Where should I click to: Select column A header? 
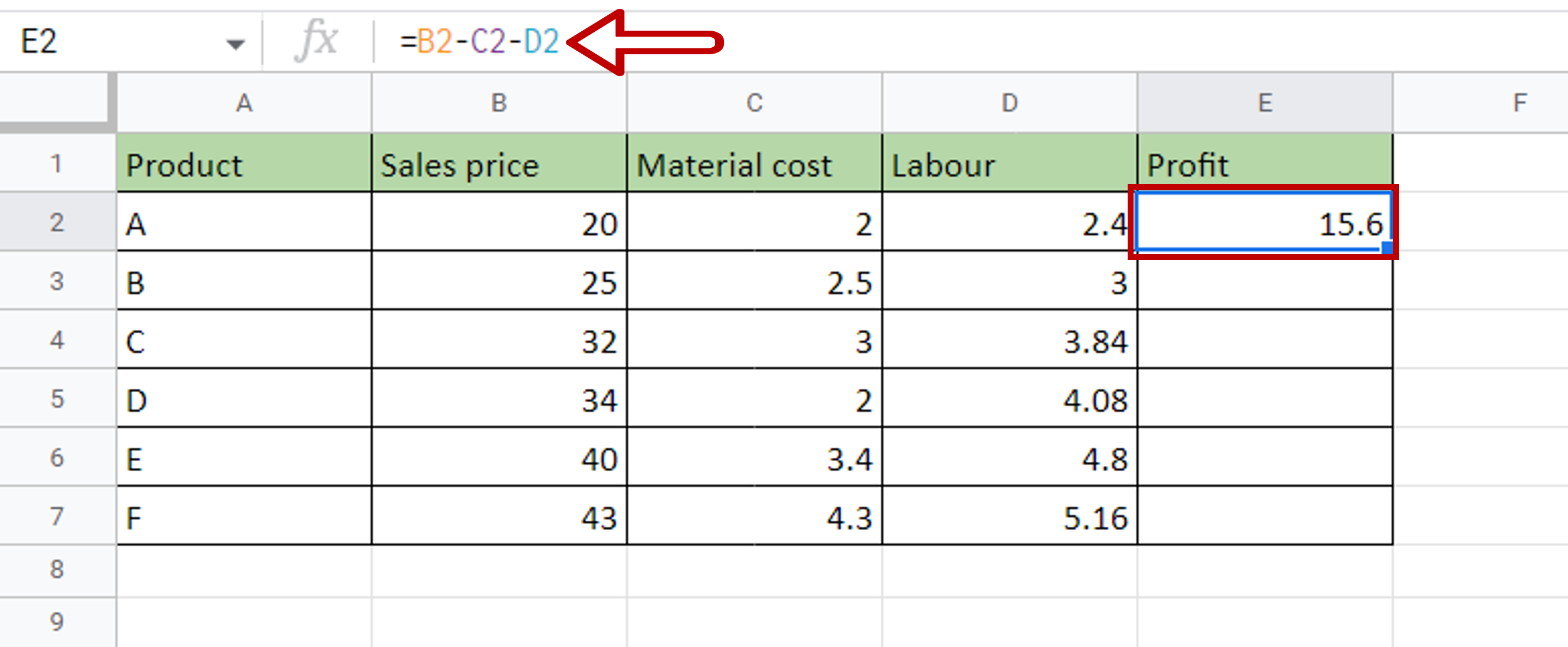point(244,103)
